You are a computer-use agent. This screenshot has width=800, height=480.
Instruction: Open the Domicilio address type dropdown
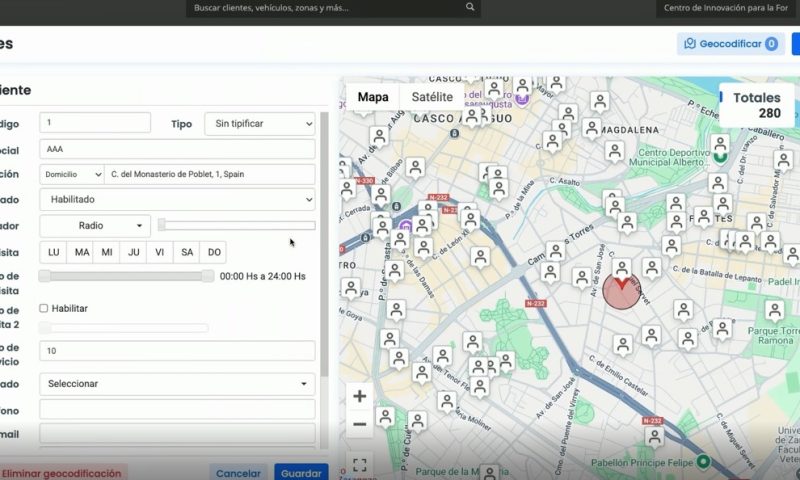(71, 174)
